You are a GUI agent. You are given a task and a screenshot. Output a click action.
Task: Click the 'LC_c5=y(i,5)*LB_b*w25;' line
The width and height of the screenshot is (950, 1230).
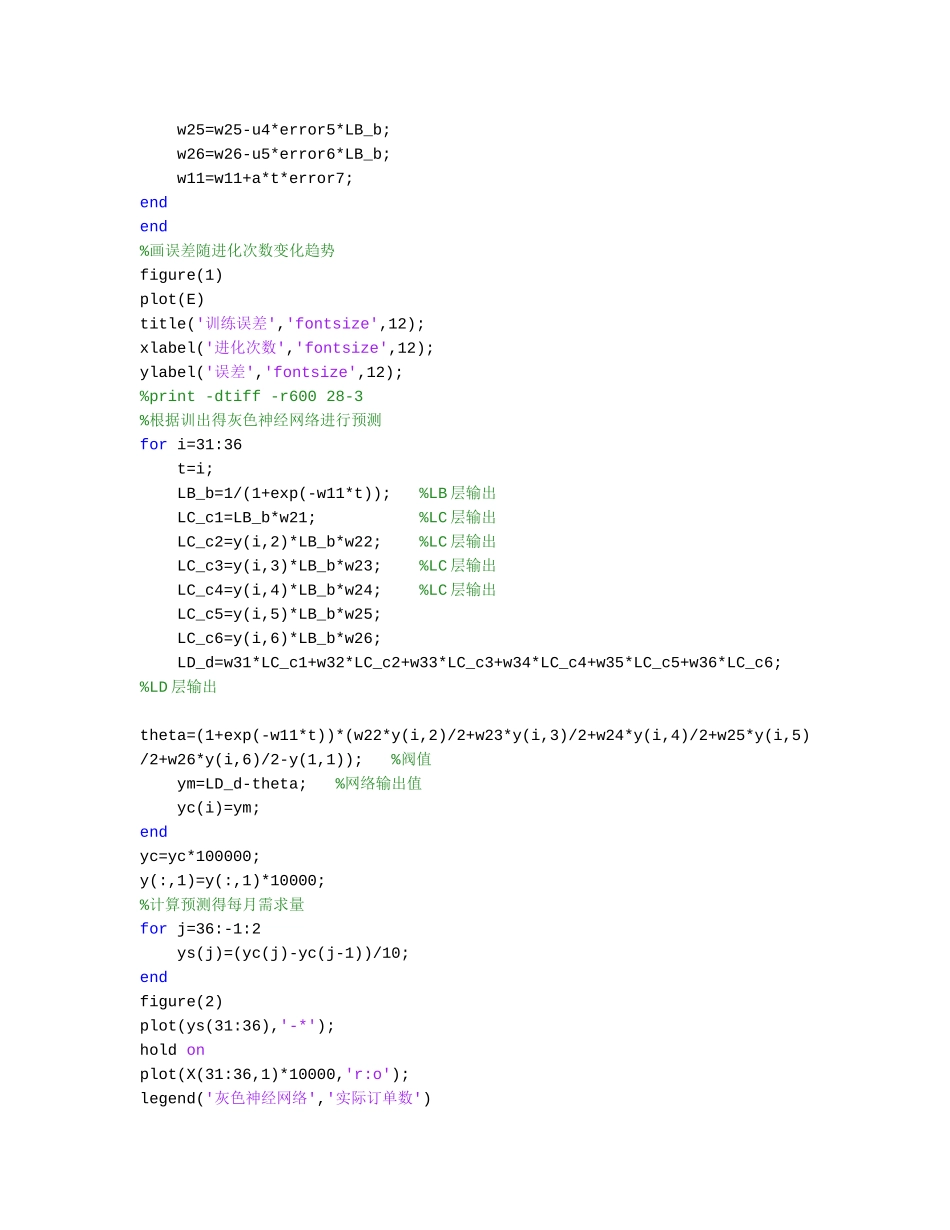(280, 614)
